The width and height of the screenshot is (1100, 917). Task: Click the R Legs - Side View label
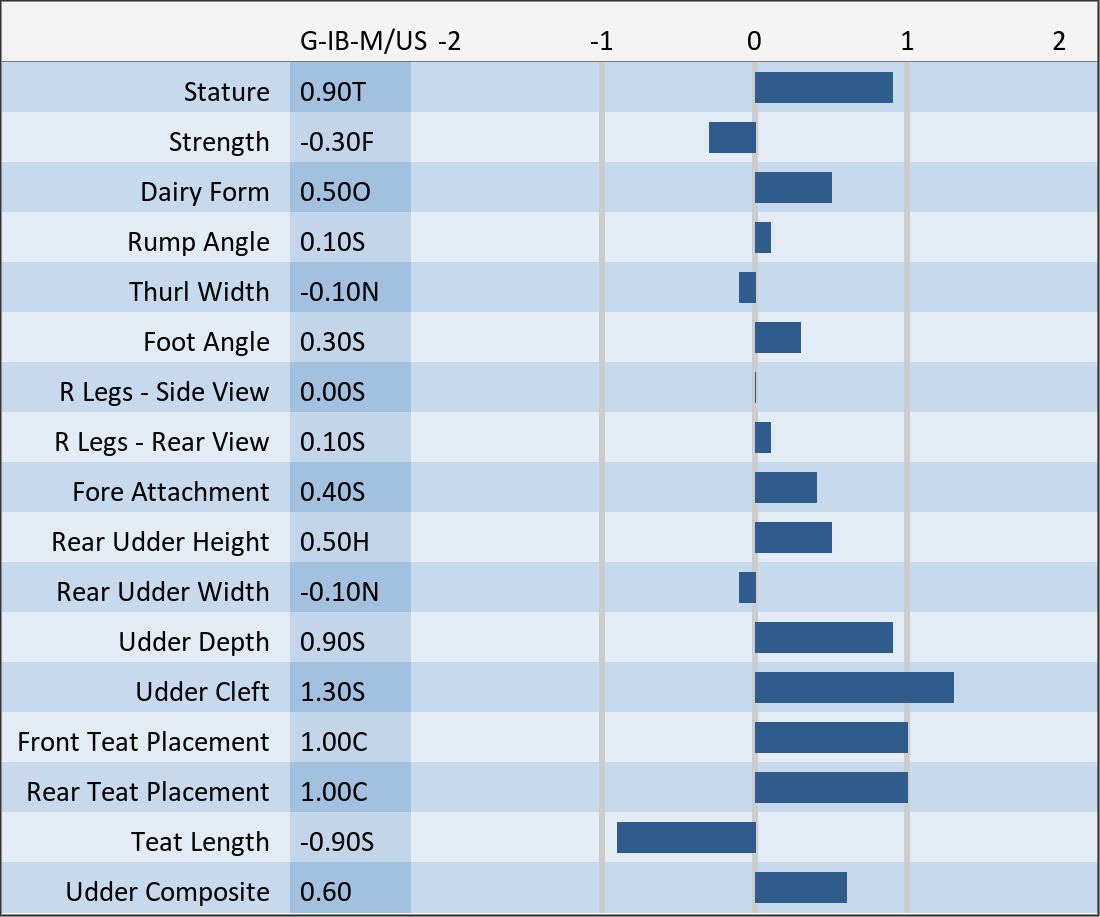pyautogui.click(x=164, y=392)
